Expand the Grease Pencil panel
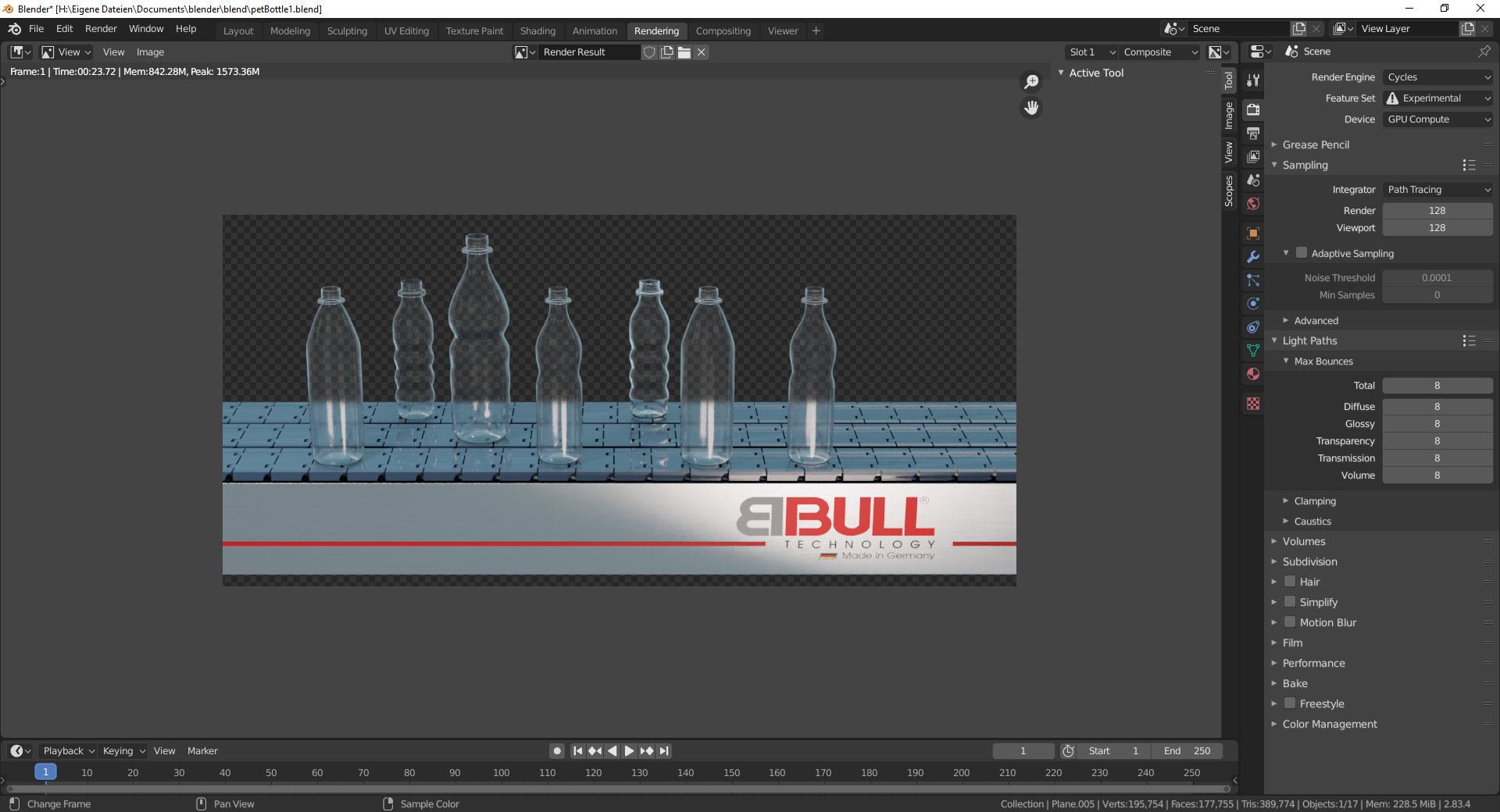The image size is (1500, 812). [1316, 145]
